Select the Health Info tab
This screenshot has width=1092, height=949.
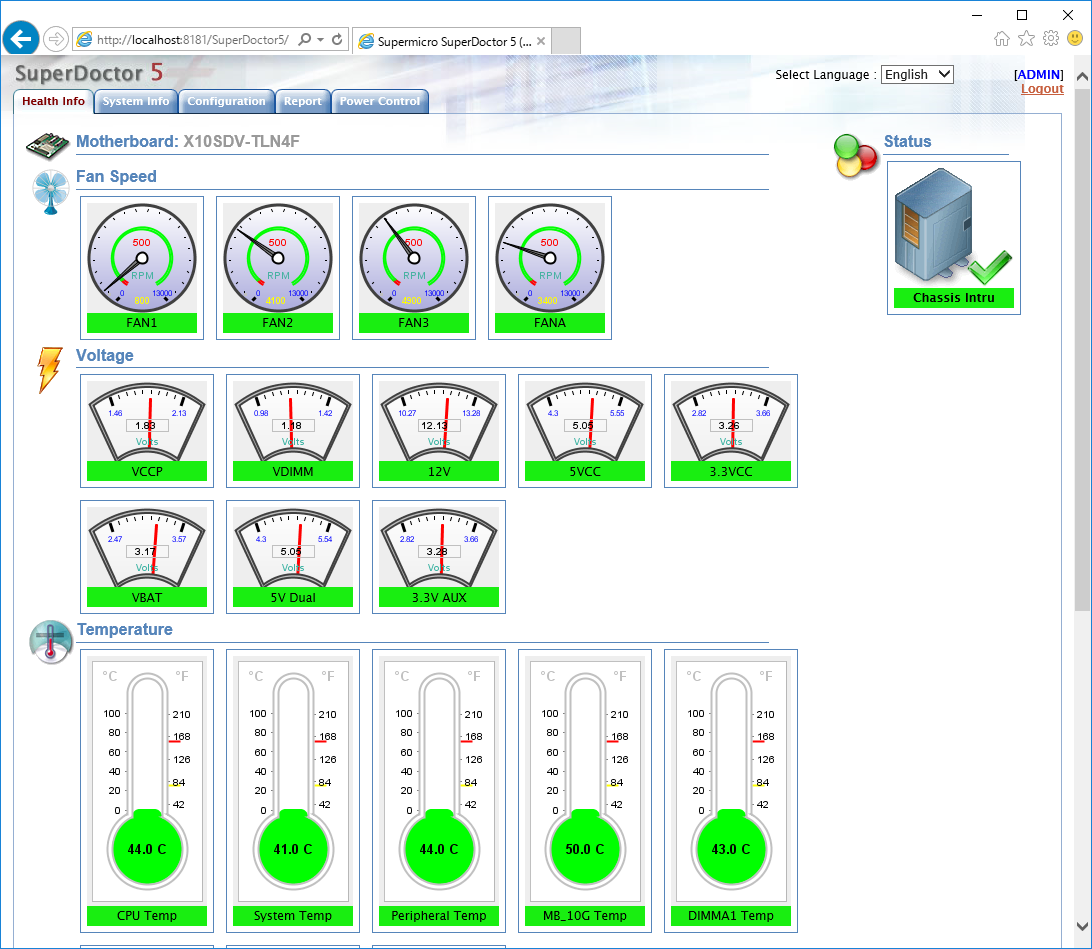(54, 101)
